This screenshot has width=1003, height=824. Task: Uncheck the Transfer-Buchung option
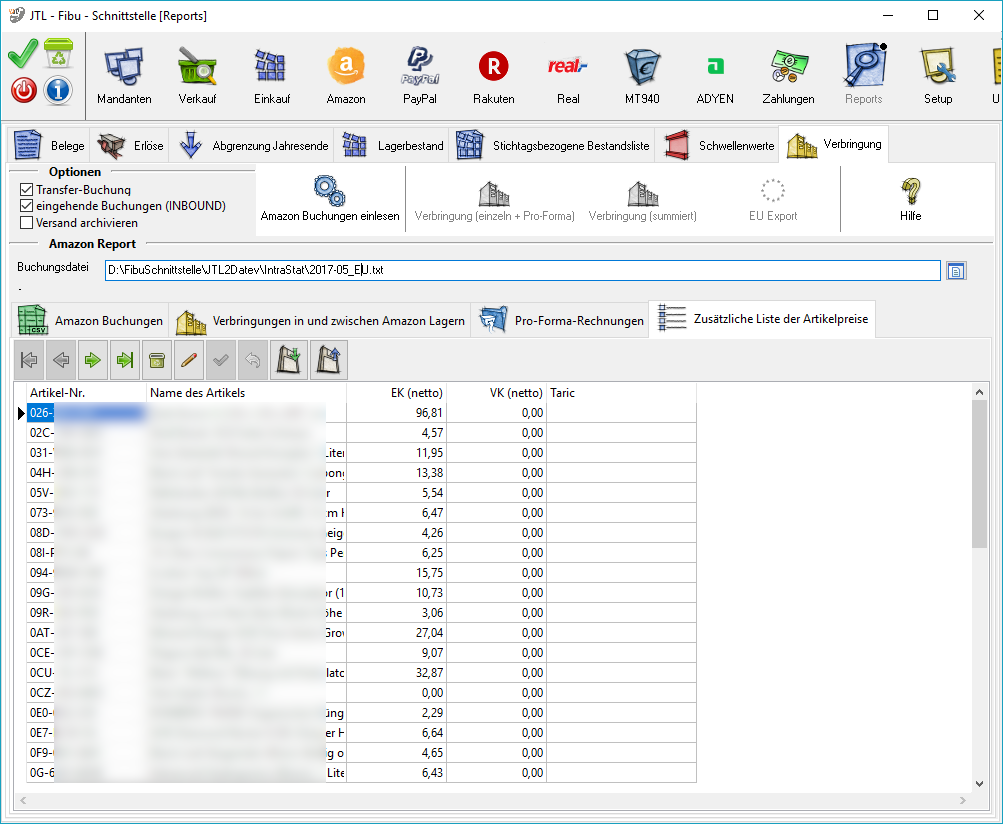(x=27, y=190)
